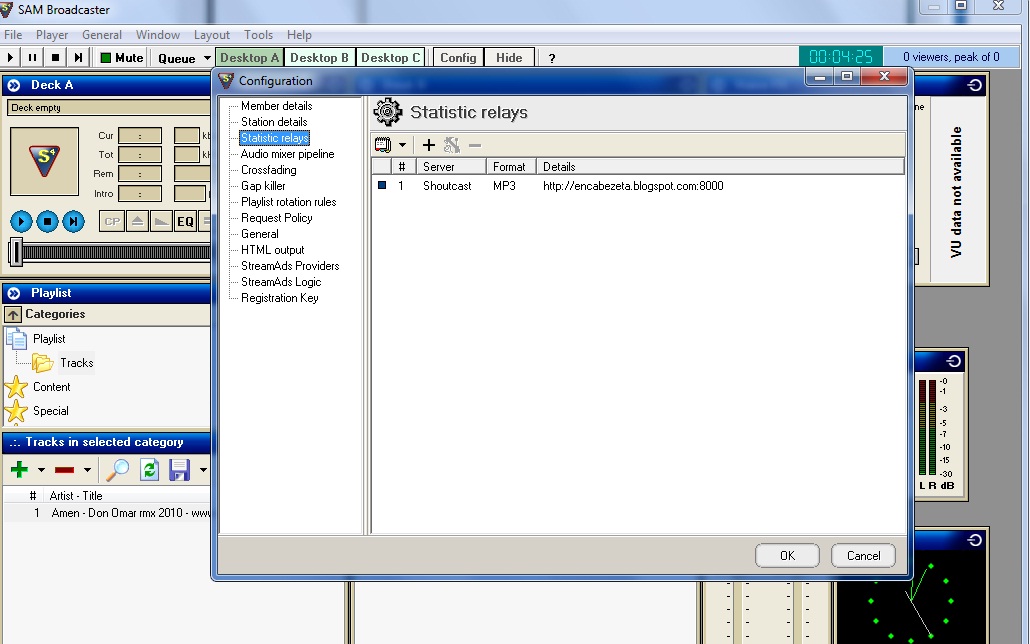Click the Deck A CP button
This screenshot has height=644, width=1030.
tap(112, 221)
